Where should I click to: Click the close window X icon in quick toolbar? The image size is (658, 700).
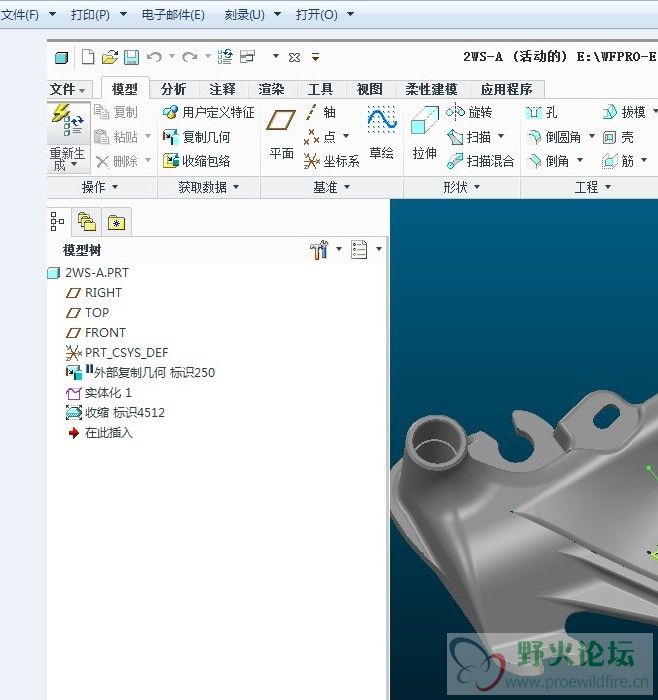294,58
